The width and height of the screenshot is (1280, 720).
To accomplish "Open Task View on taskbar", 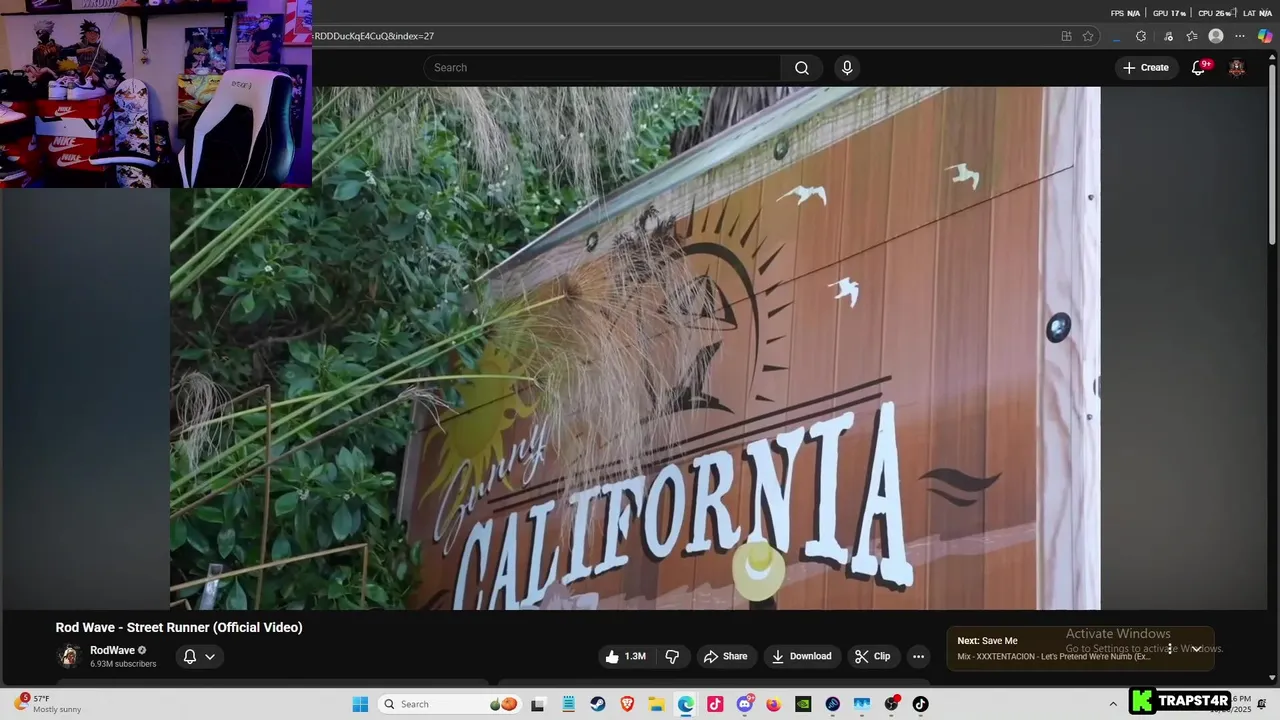I will (x=538, y=704).
